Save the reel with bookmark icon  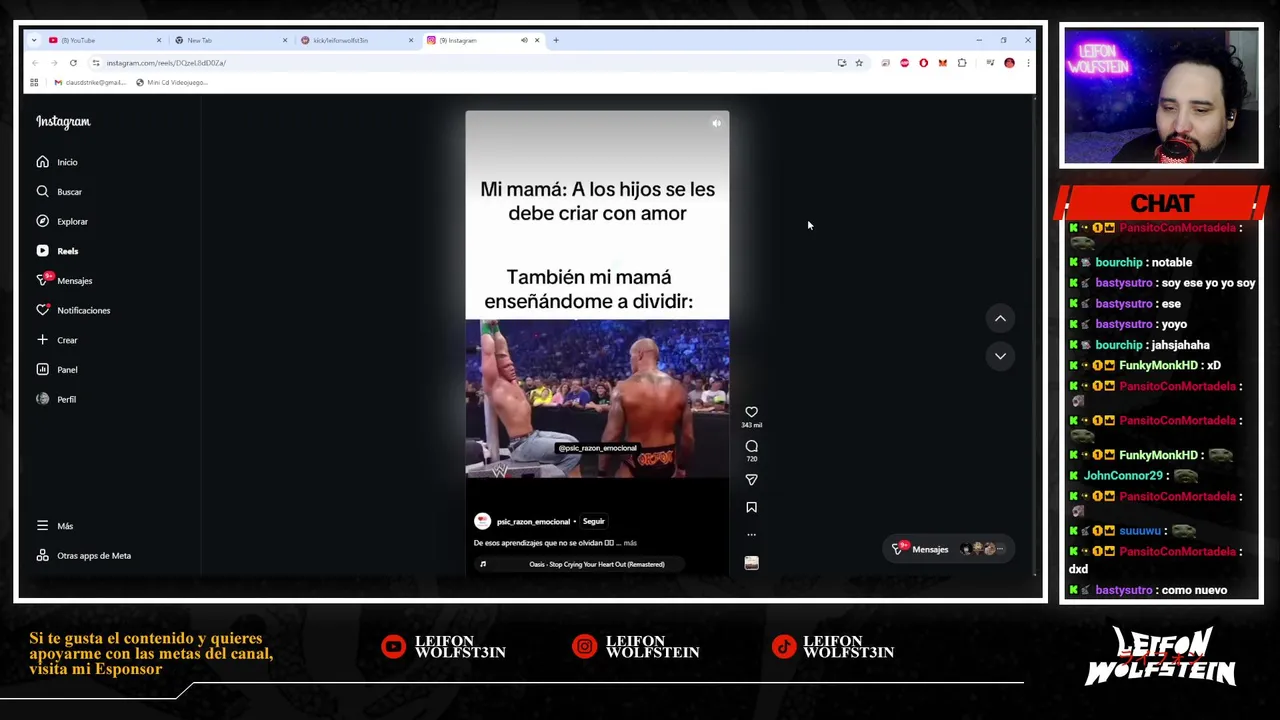point(751,507)
